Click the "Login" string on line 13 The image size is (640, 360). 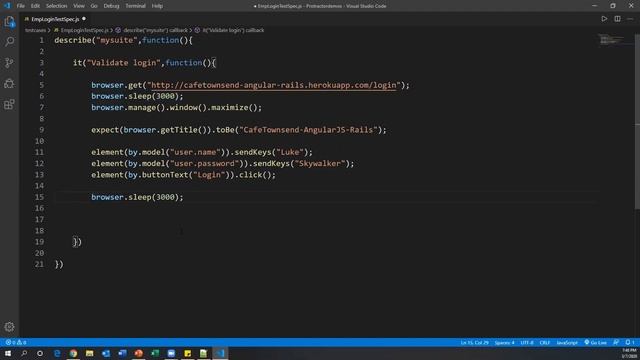[x=209, y=175]
